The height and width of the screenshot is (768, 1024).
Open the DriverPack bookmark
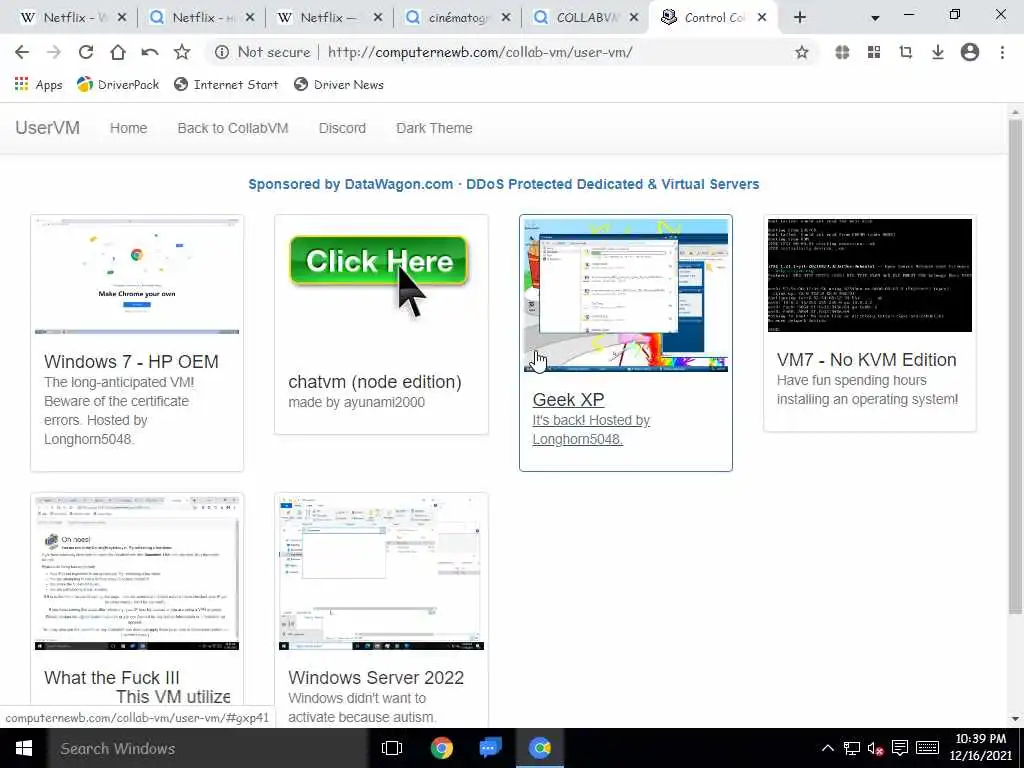(x=118, y=84)
